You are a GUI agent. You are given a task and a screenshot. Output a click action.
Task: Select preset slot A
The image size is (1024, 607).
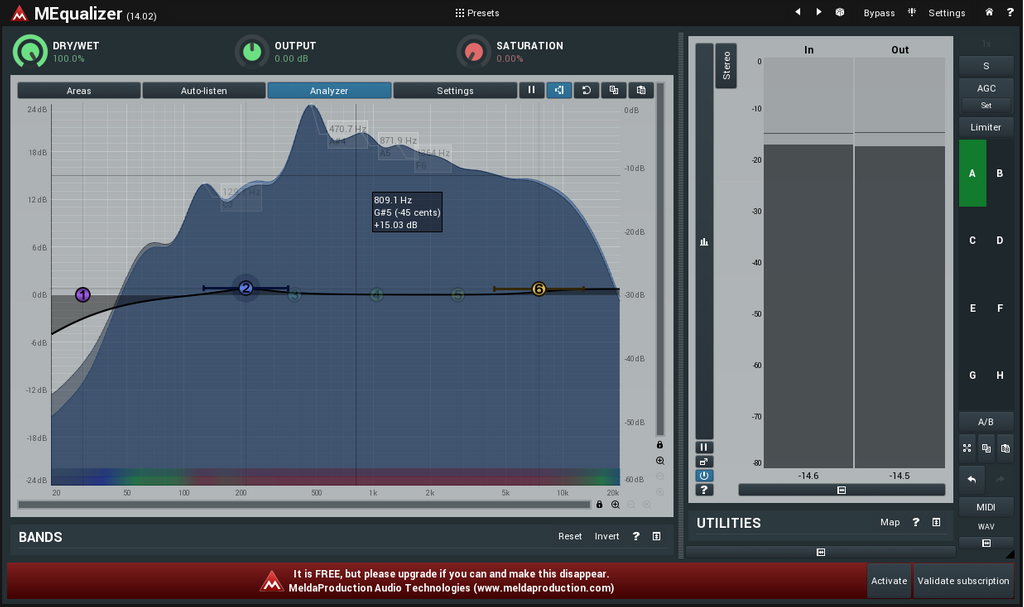click(x=972, y=173)
